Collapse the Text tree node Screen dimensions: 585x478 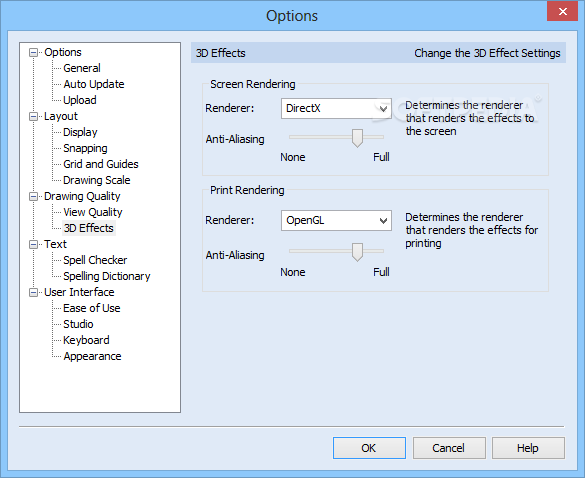click(x=34, y=244)
